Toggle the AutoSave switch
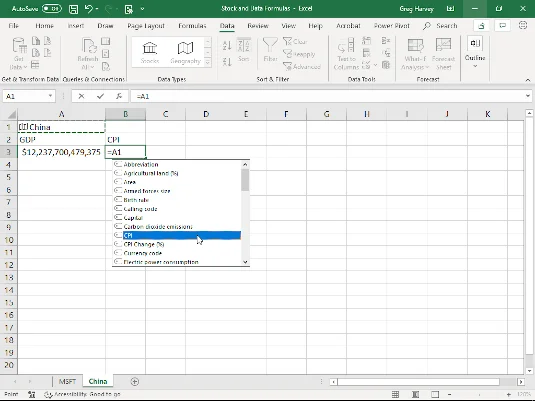Screen dimensions: 535x401 (52, 9)
